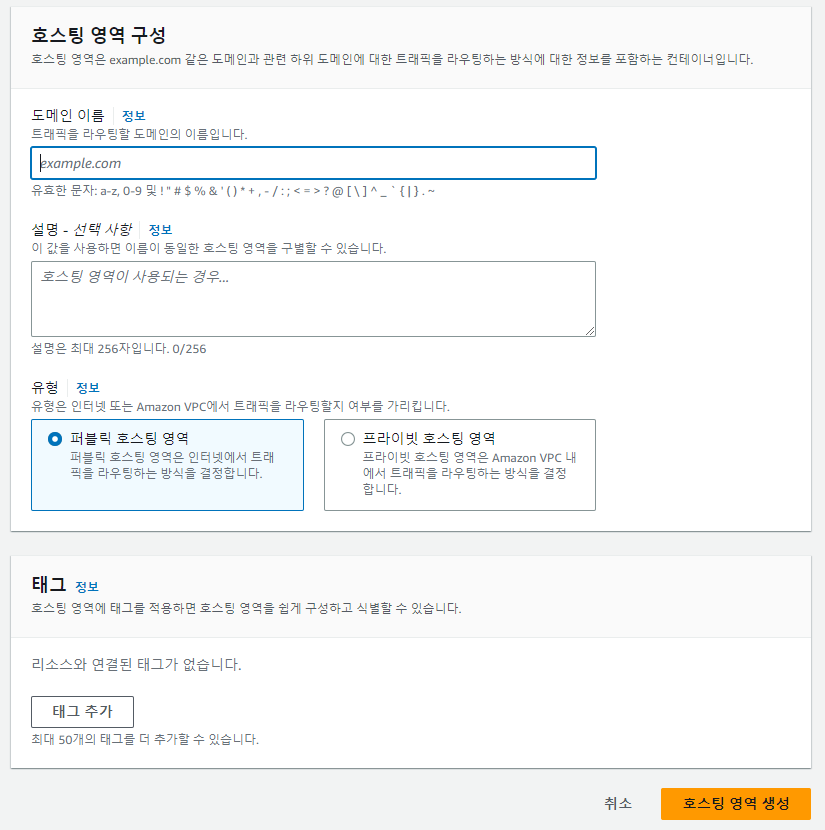Open 정보 link next to 태그 heading
This screenshot has height=830, width=825.
[87, 587]
